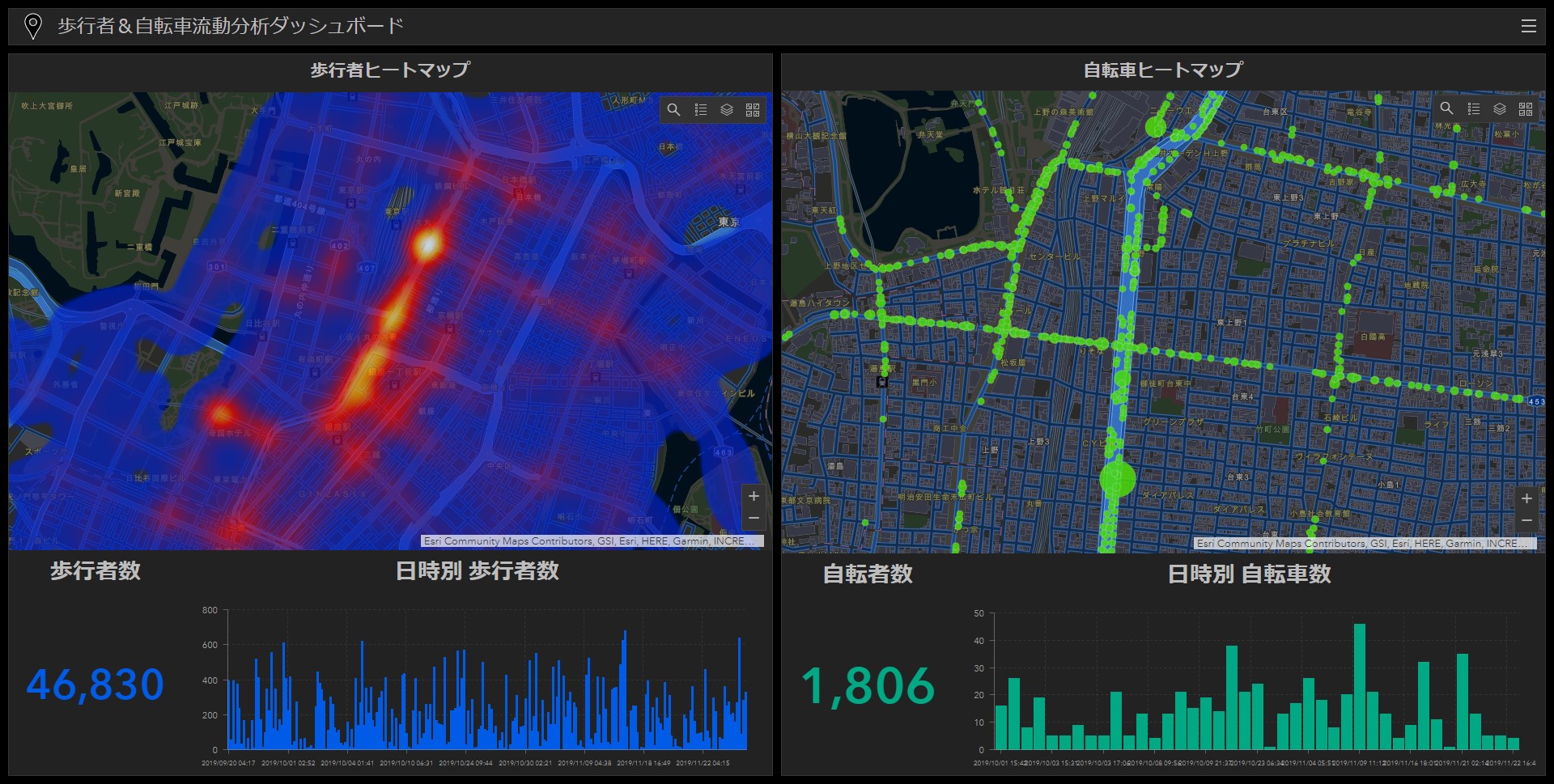Click the dashboard location pin logo
The image size is (1554, 784).
(x=32, y=25)
